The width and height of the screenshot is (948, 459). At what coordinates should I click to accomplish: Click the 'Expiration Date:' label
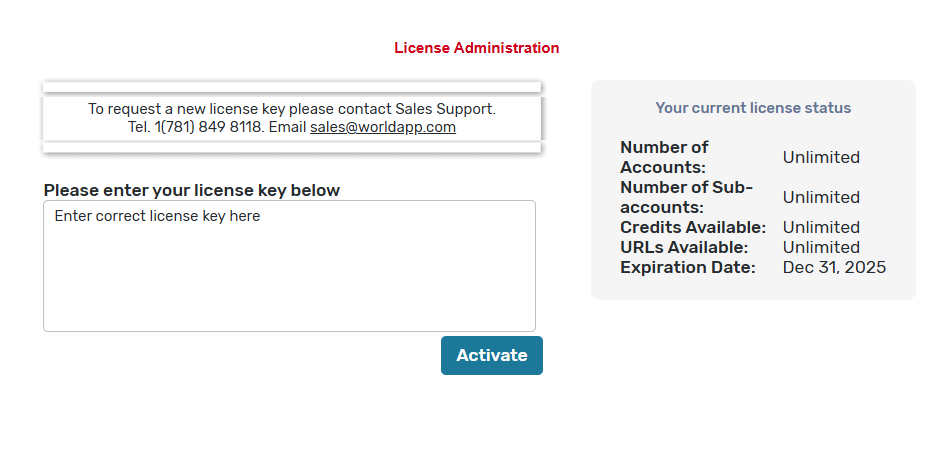click(x=688, y=267)
